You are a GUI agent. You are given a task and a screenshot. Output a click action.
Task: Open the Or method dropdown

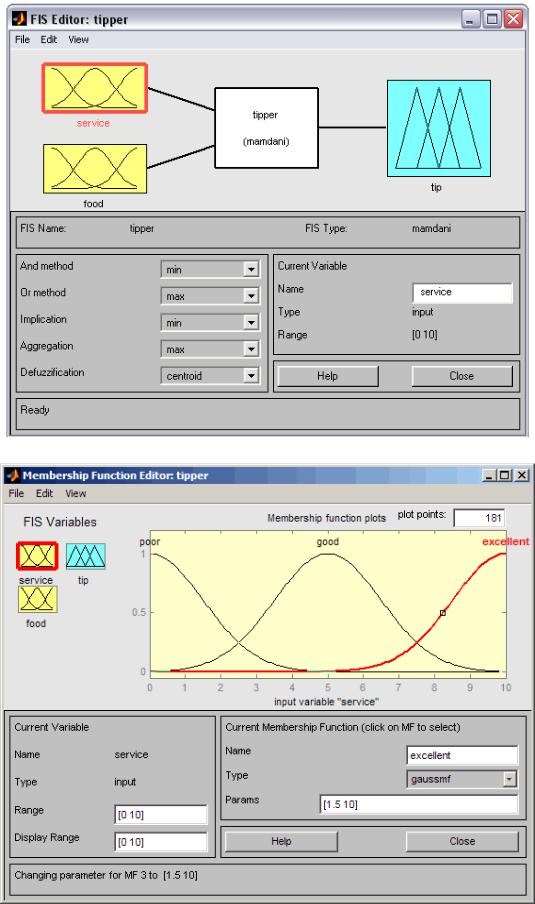210,296
